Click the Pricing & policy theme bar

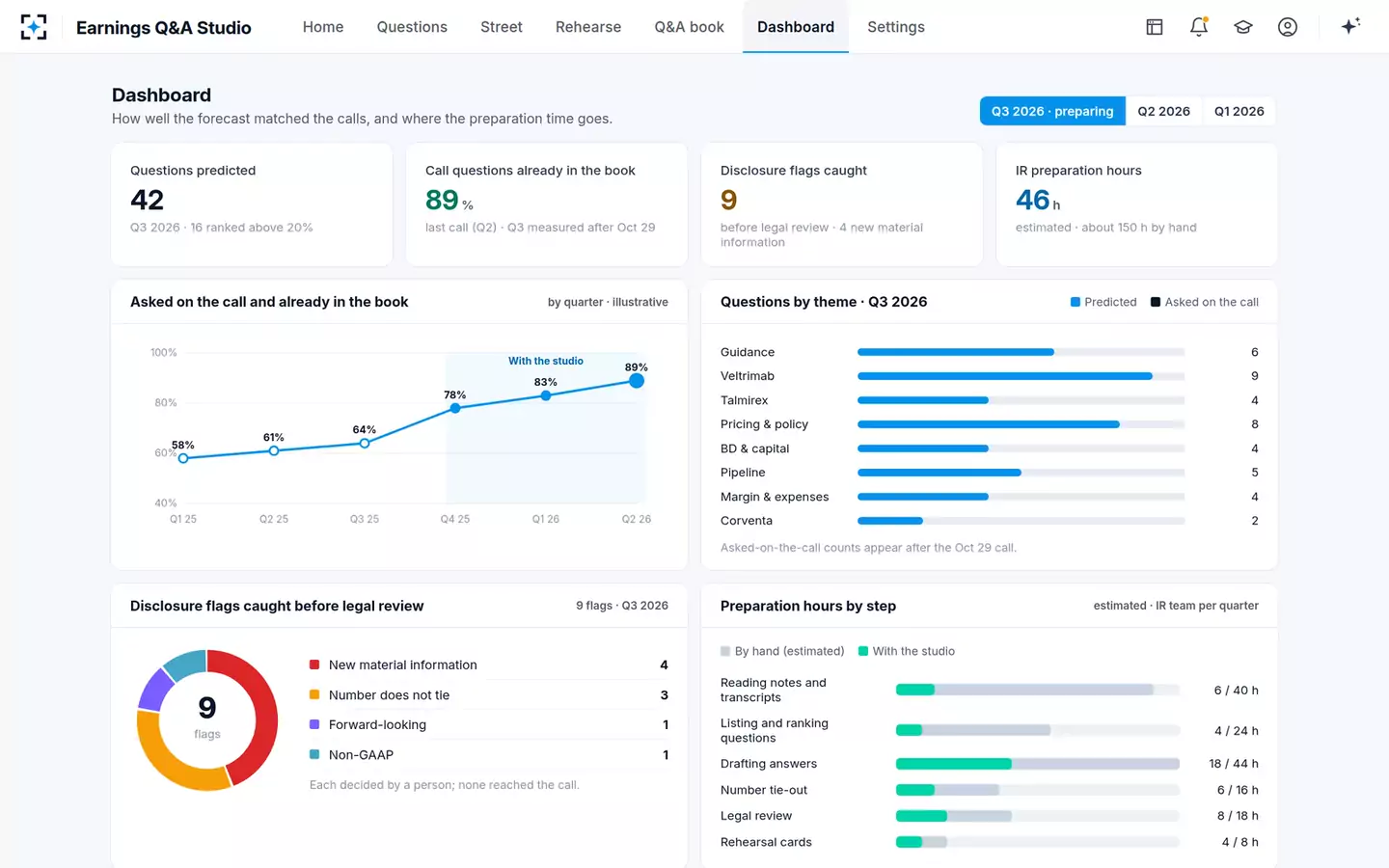click(x=1021, y=424)
